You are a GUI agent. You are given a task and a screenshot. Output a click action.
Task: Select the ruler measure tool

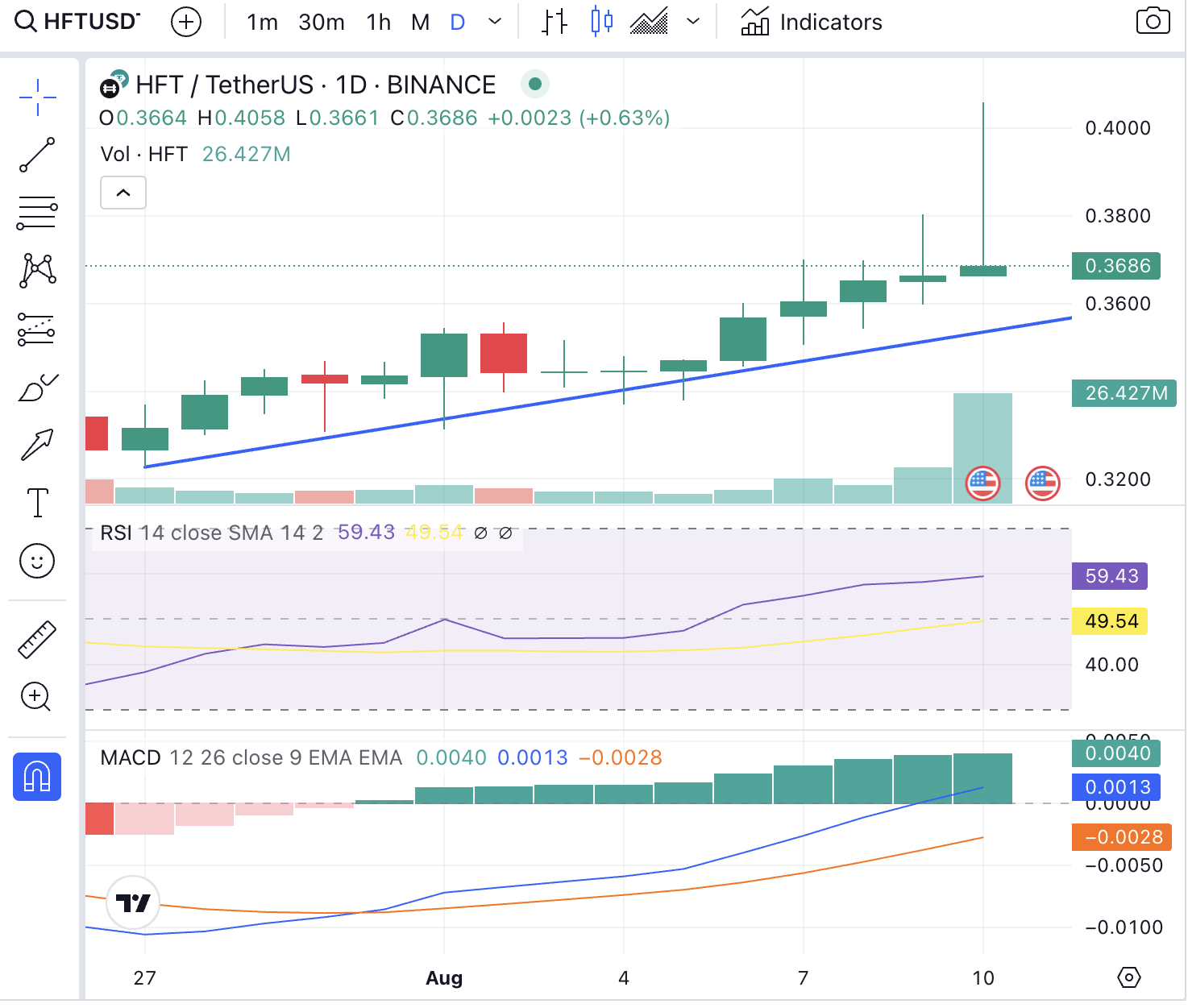37,640
